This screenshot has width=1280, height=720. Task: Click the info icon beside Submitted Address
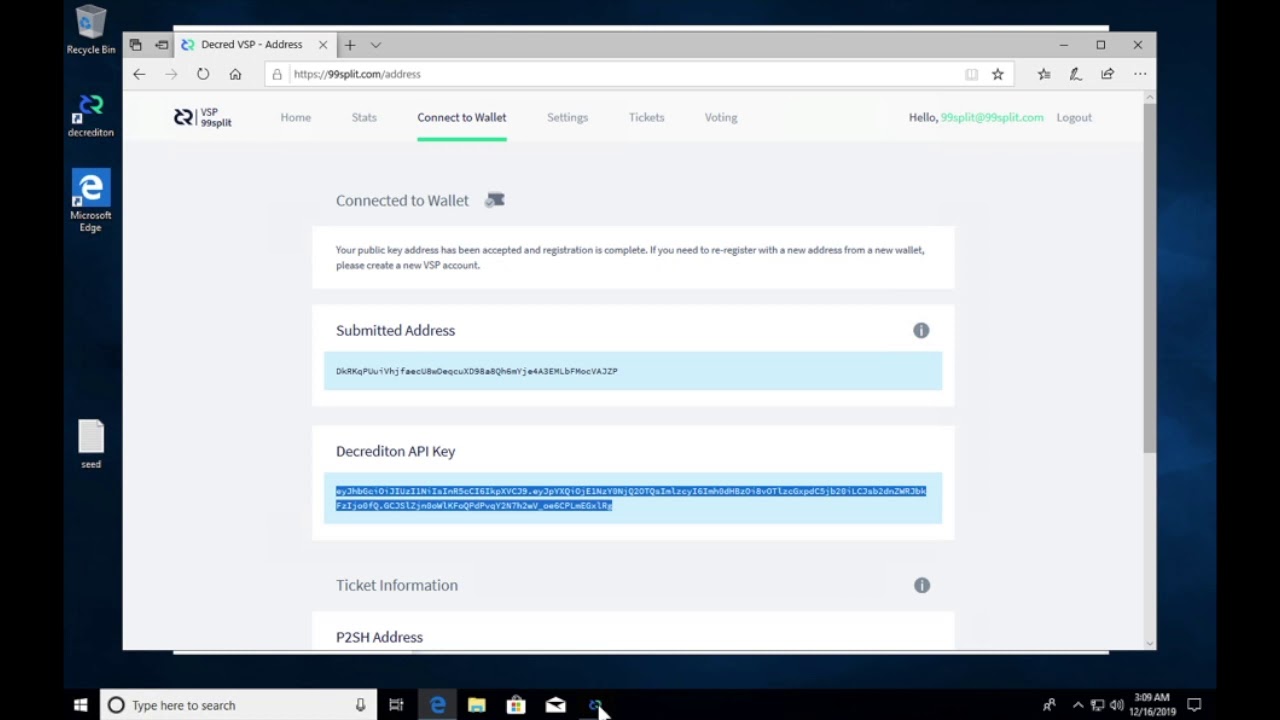pyautogui.click(x=921, y=330)
